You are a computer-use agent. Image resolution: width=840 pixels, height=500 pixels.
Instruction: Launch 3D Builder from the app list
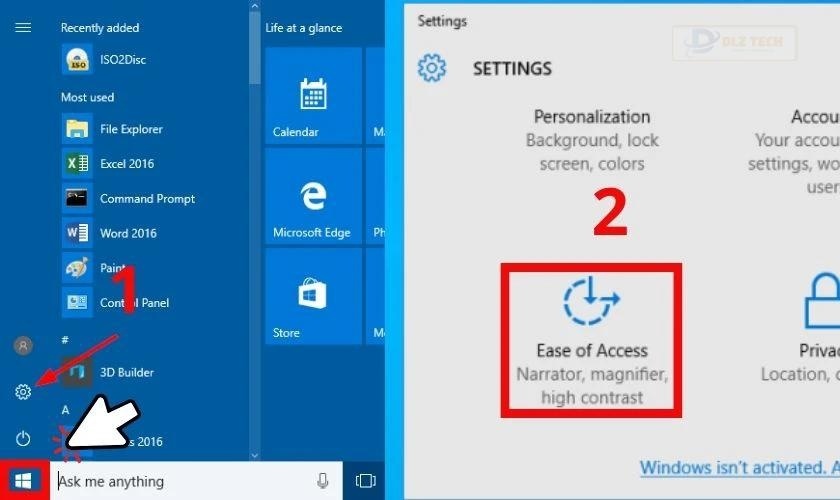(126, 372)
